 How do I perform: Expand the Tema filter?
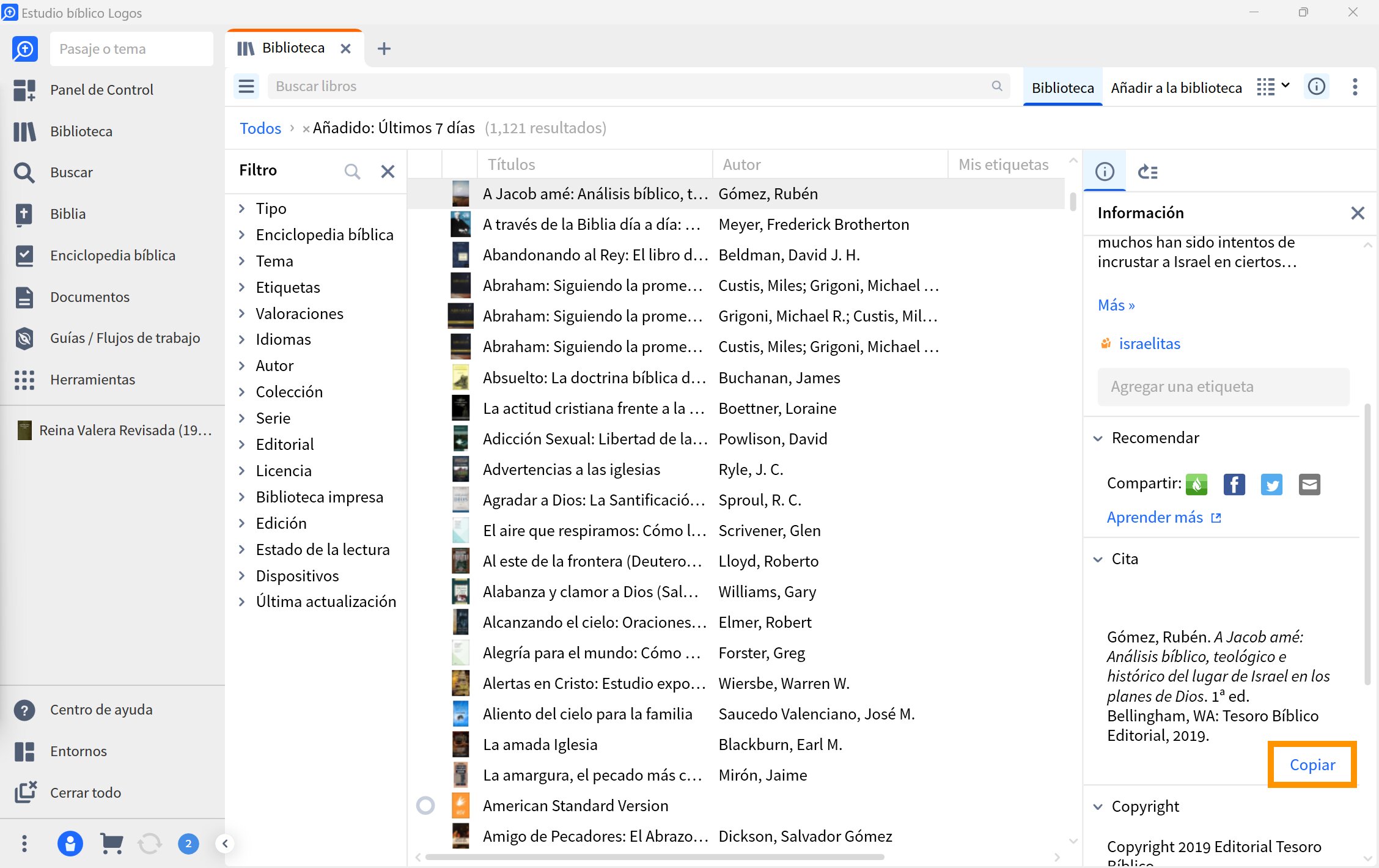coord(242,261)
